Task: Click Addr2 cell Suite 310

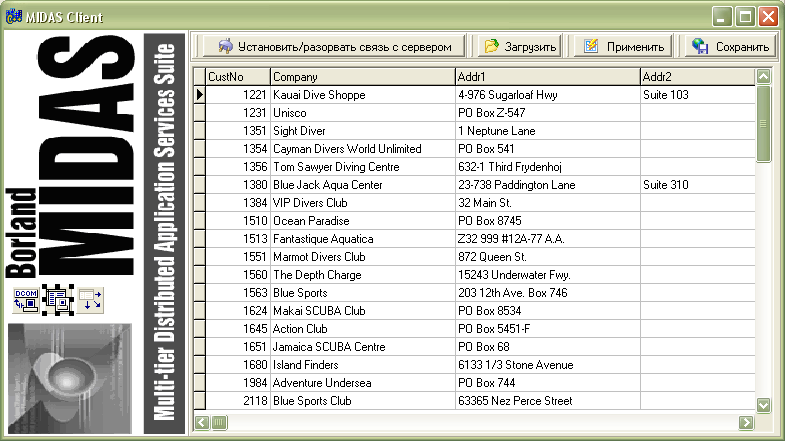Action: (x=698, y=185)
